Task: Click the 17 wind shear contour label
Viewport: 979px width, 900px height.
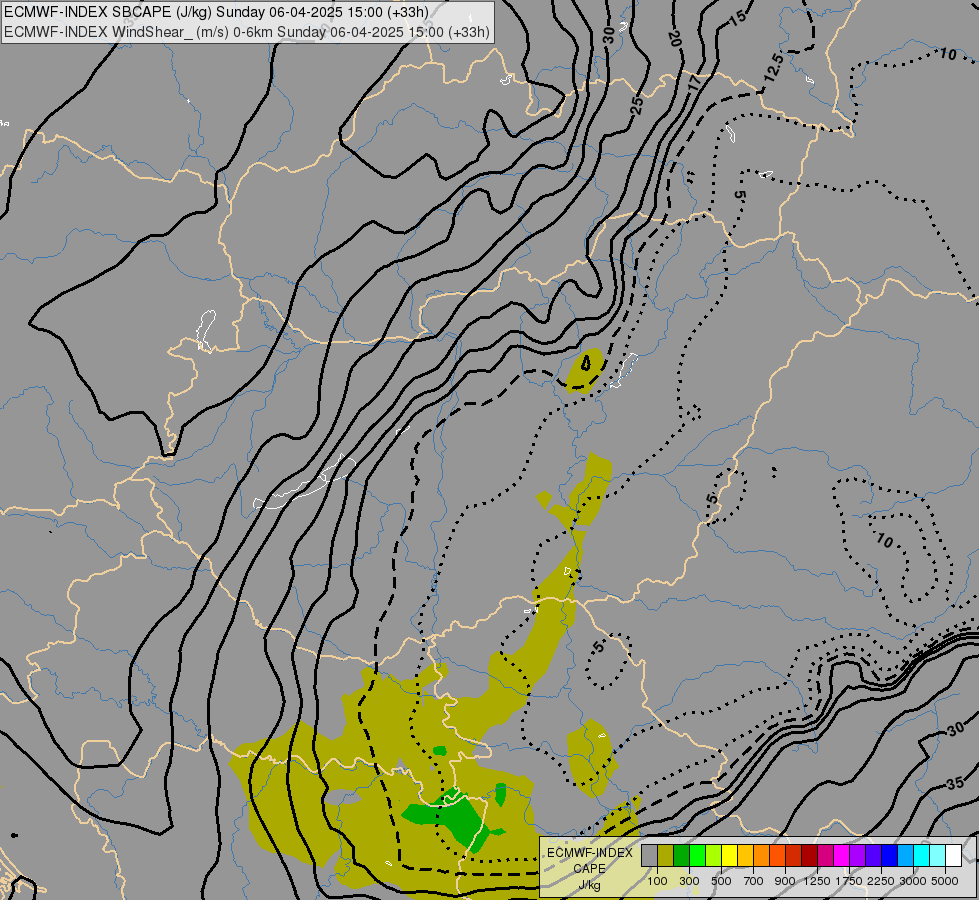Action: click(x=695, y=81)
